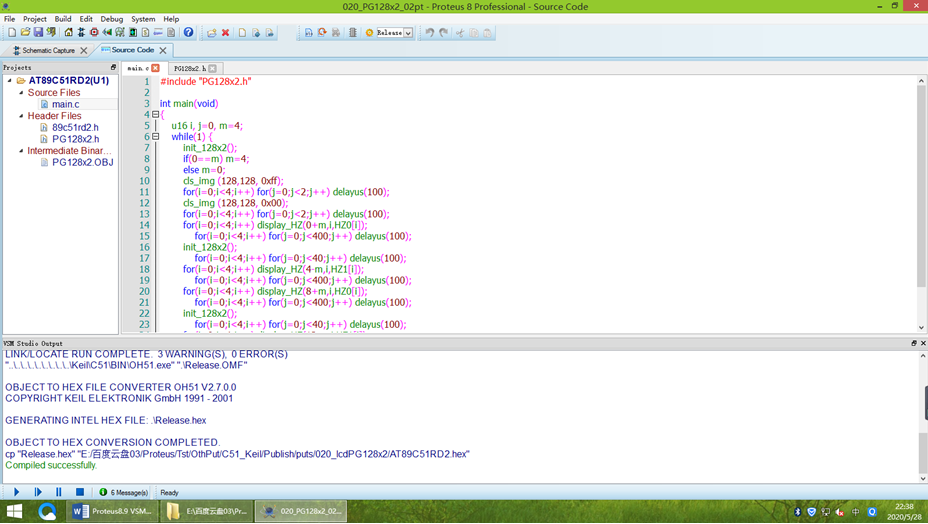Click the New Project icon
Screen dimensions: 928x524
click(x=12, y=33)
